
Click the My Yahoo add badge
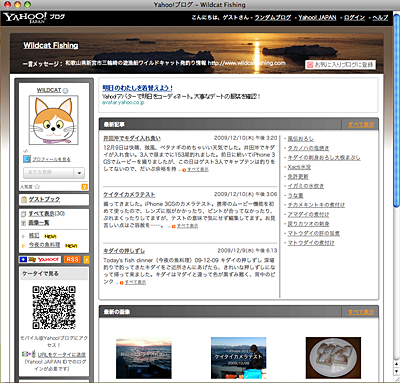(x=40, y=259)
